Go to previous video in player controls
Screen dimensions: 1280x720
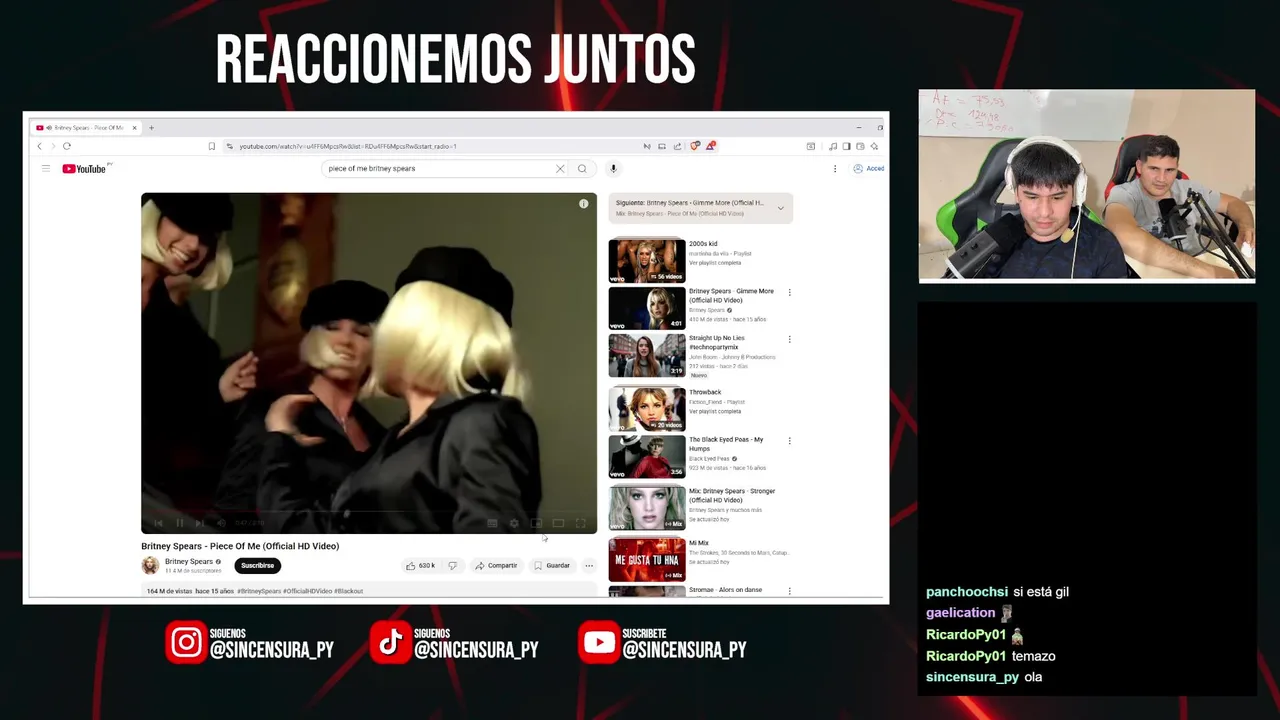(x=158, y=523)
